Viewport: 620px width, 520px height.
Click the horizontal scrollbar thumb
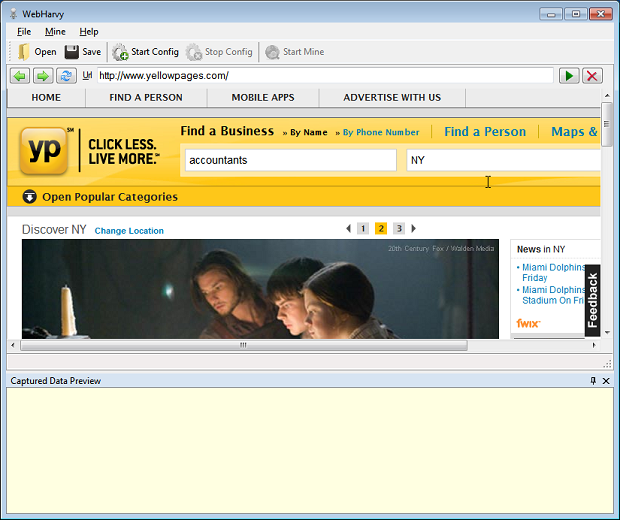244,345
